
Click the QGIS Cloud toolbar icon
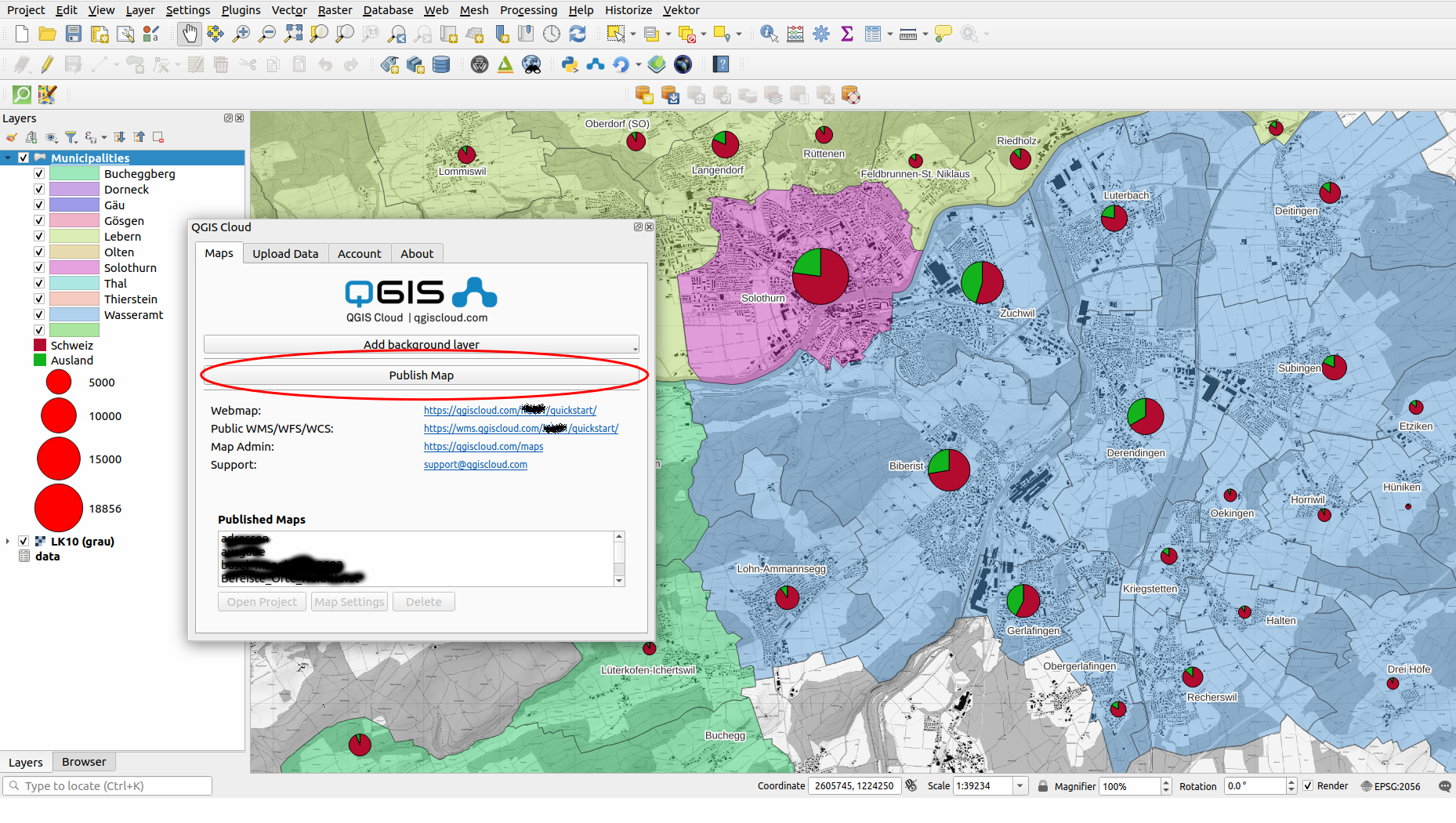pos(596,64)
